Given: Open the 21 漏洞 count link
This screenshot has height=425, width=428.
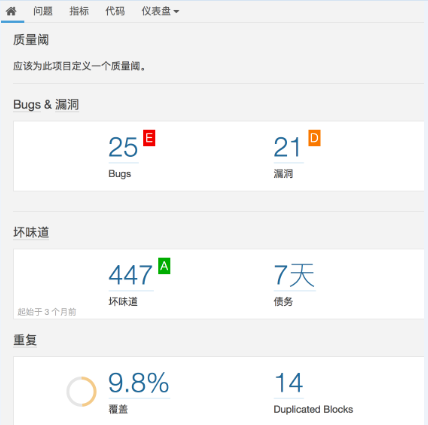Looking at the screenshot, I should (288, 148).
